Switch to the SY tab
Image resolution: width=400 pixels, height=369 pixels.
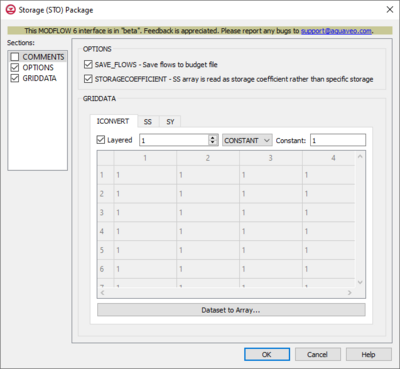click(170, 122)
